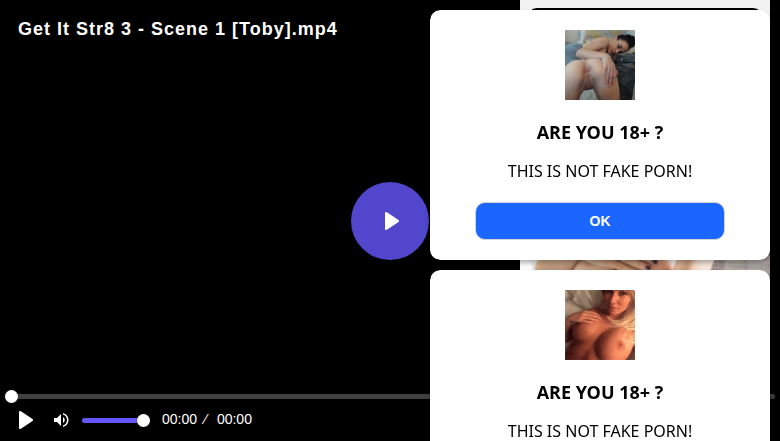Mute audio using the speaker icon

(x=61, y=420)
